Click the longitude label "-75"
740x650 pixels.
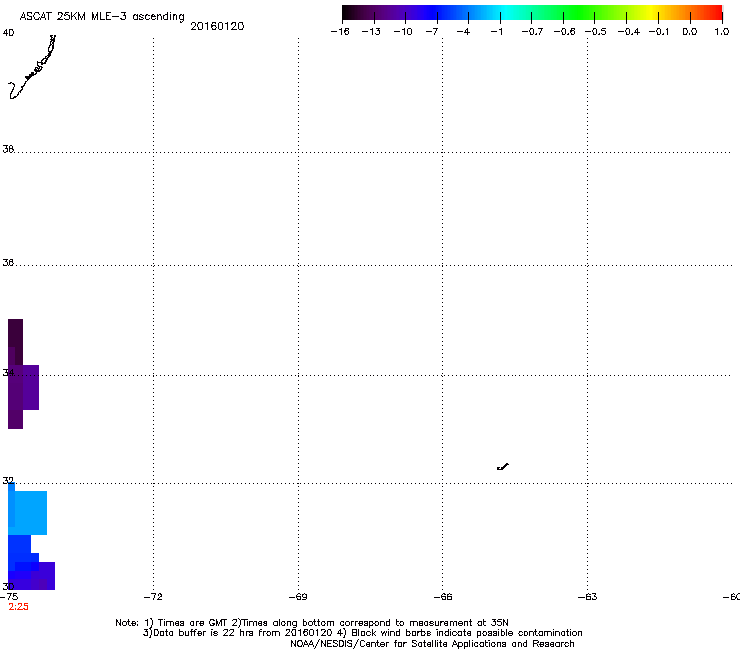(x=9, y=596)
